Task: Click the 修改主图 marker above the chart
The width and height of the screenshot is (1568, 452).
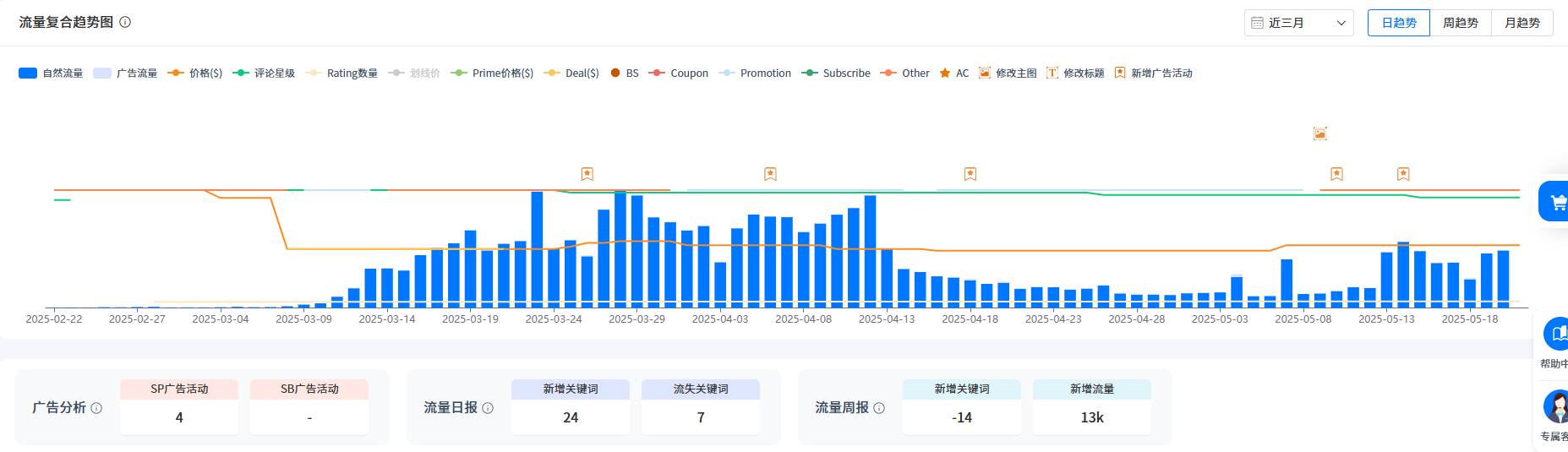Action: point(1319,133)
